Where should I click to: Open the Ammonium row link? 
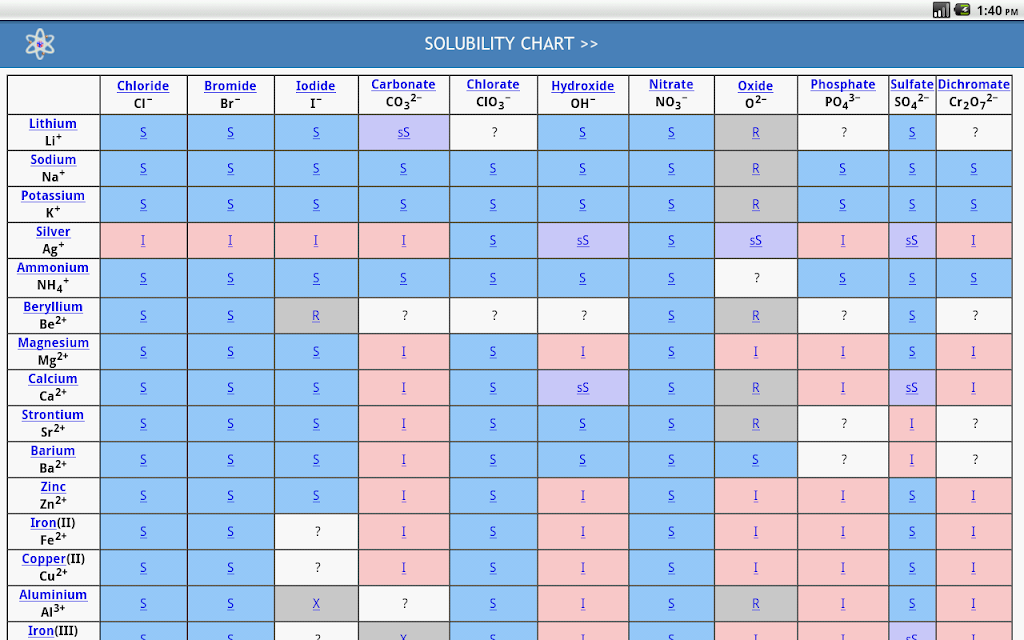(x=52, y=268)
